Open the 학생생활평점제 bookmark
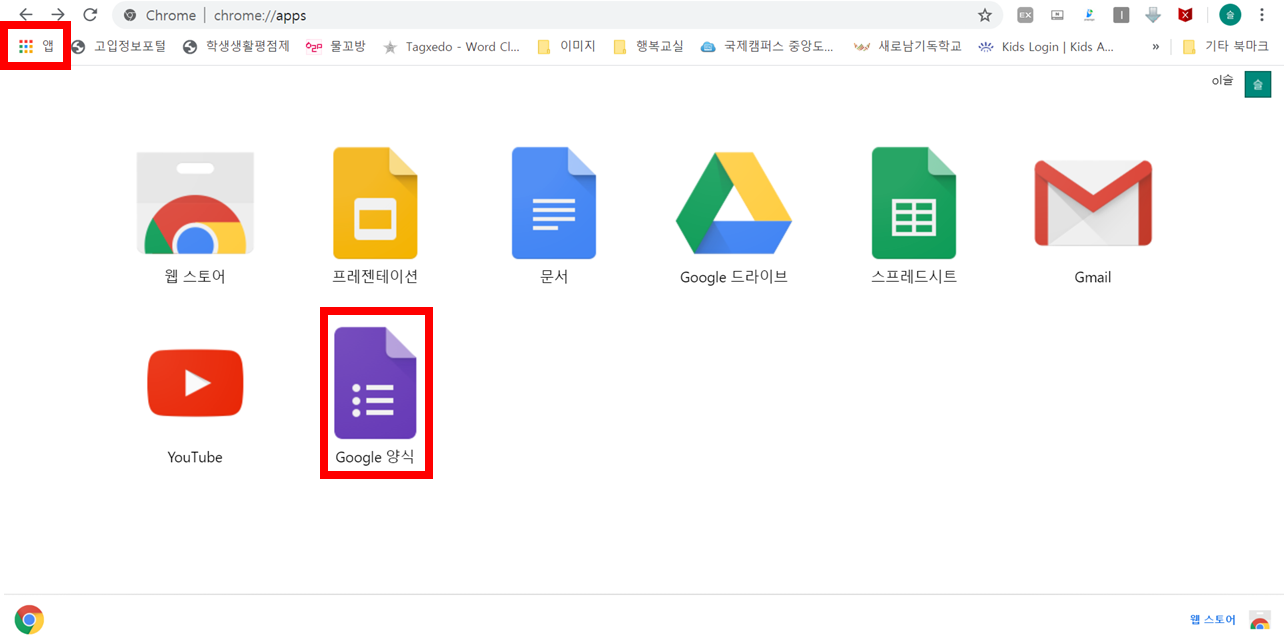The width and height of the screenshot is (1284, 642). (x=236, y=46)
